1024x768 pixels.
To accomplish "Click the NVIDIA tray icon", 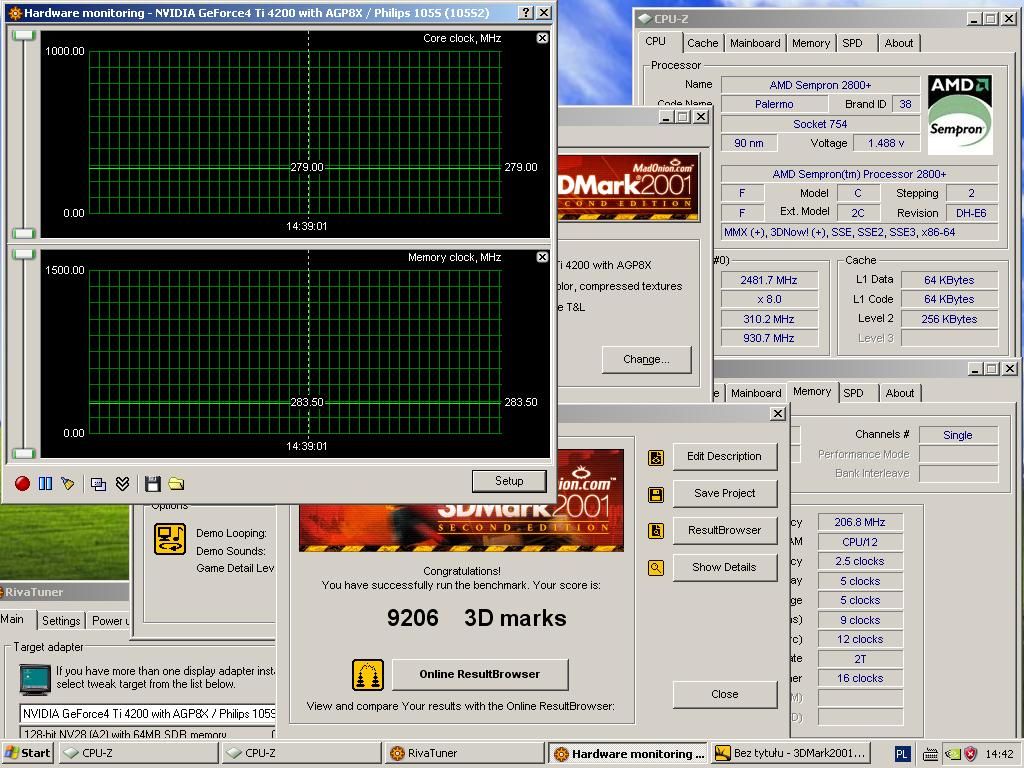I will pyautogui.click(x=953, y=754).
